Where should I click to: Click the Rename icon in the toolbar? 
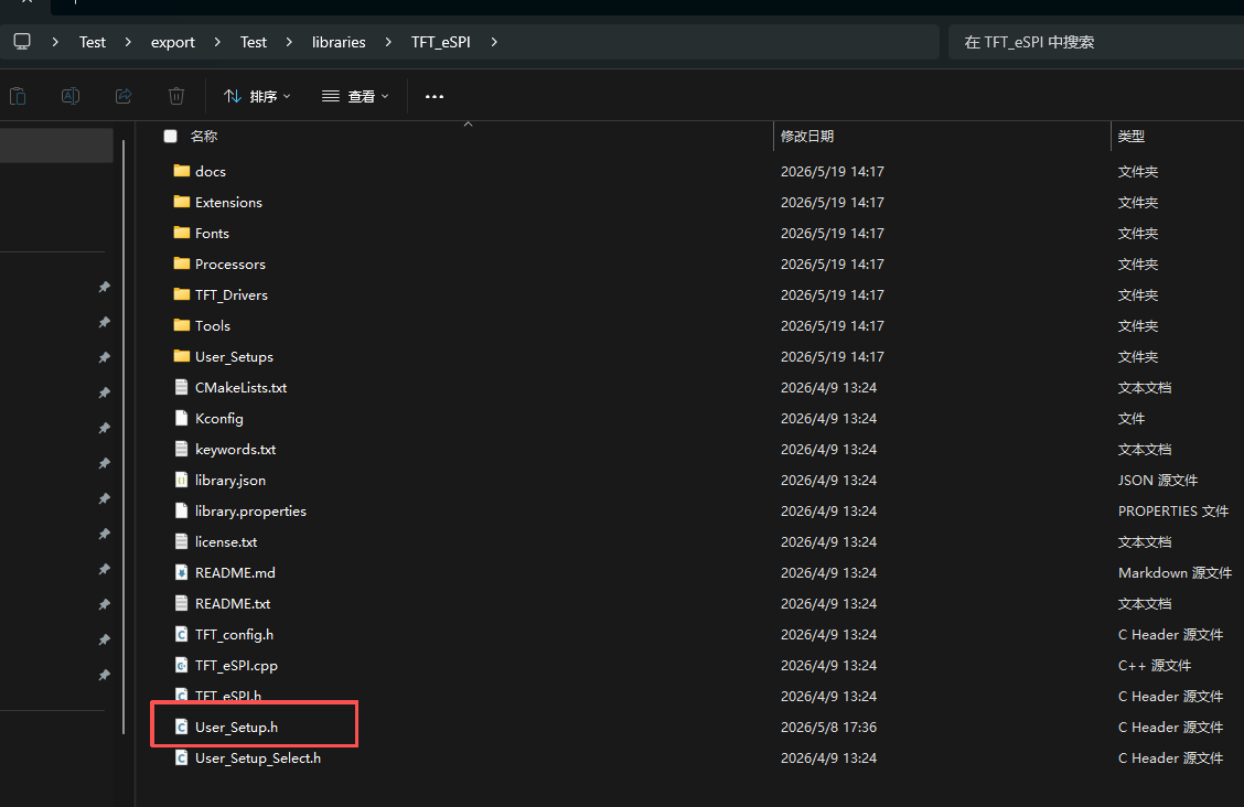(70, 96)
